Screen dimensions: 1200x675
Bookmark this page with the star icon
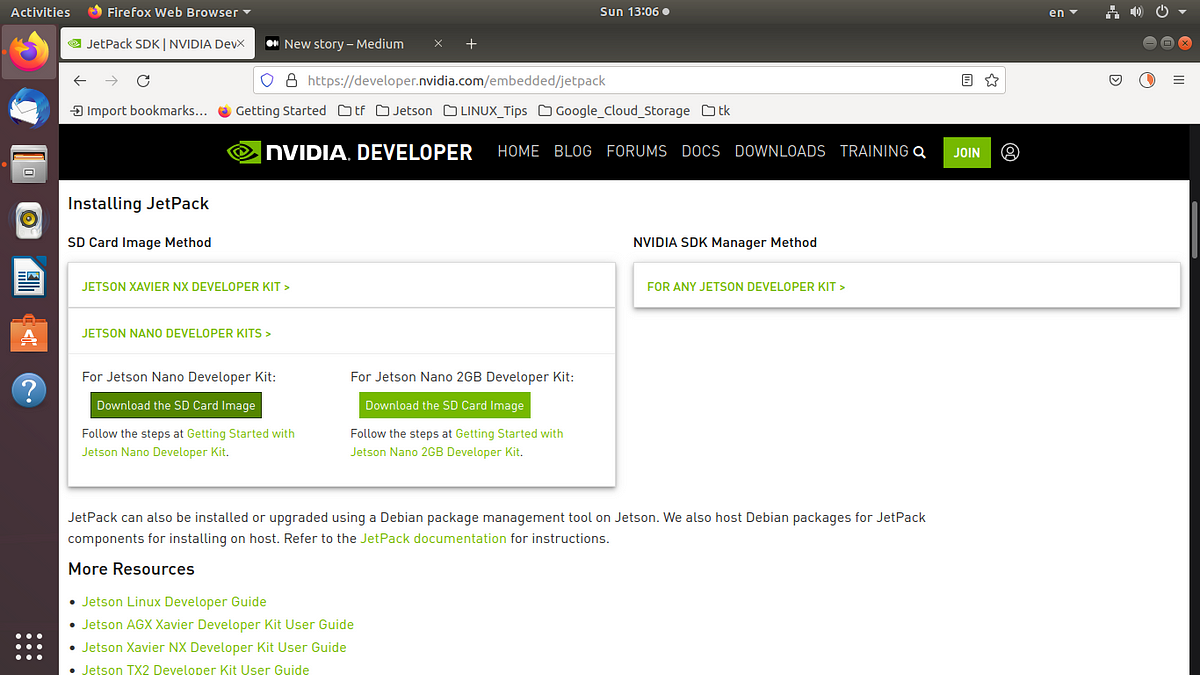pos(991,80)
